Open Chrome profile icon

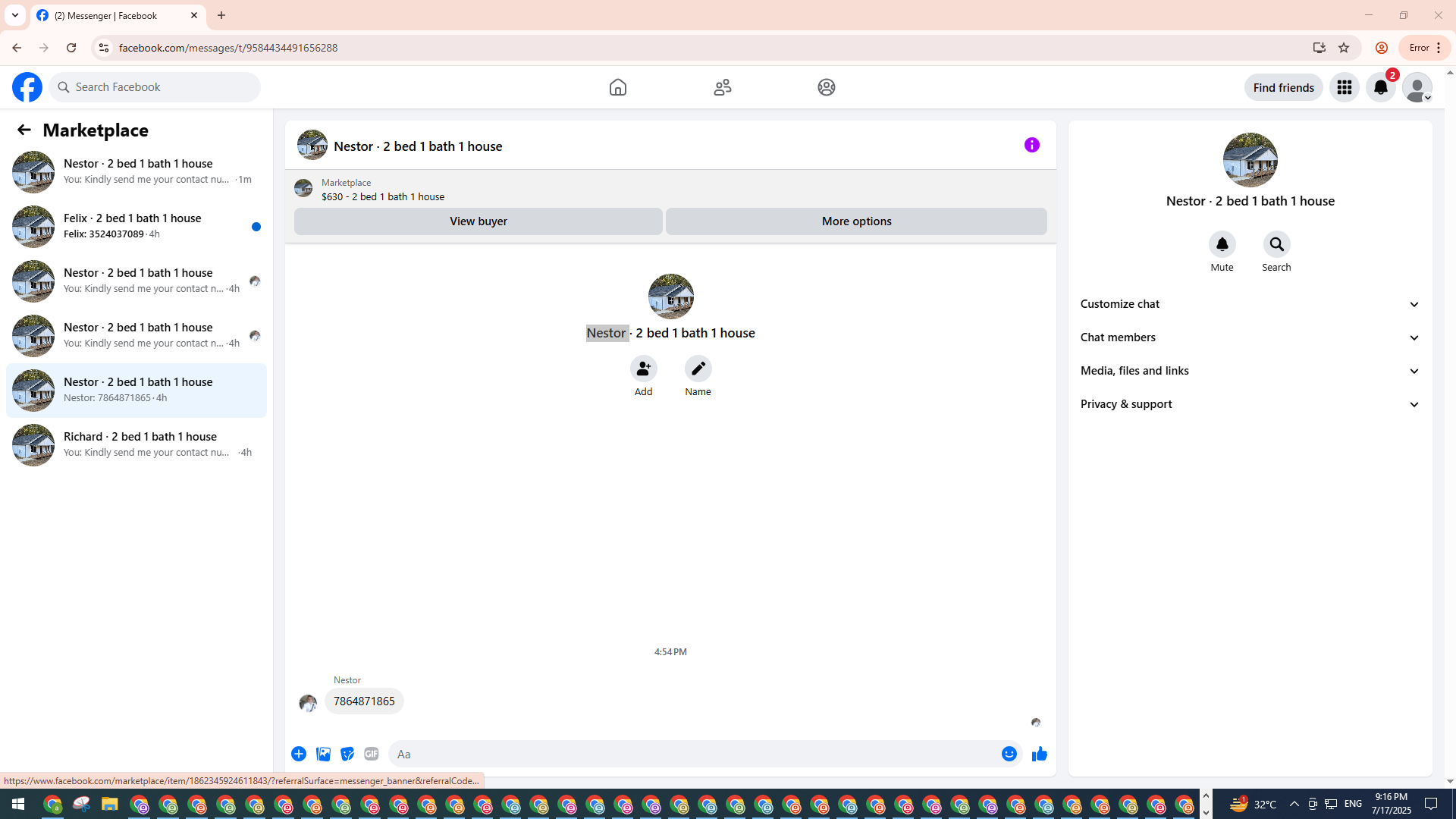coord(1382,48)
